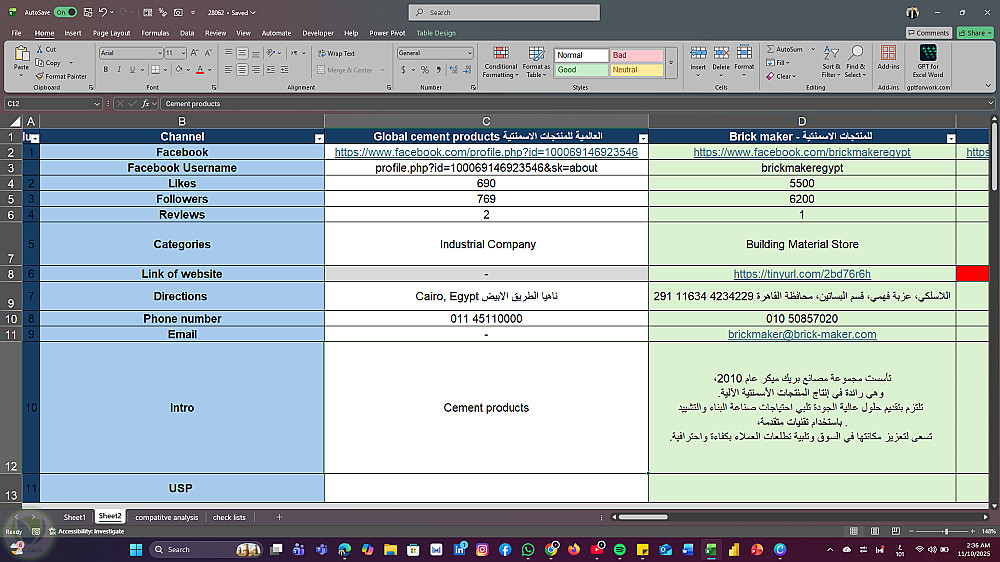Open the Name Box dropdown showing C12
1000x562 pixels.
97,103
